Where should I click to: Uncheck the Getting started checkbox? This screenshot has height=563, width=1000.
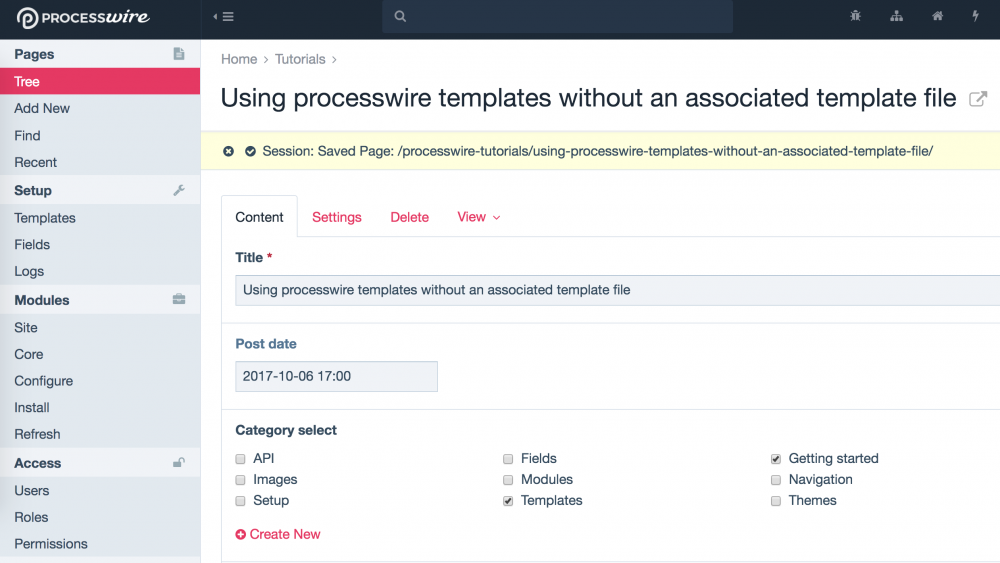click(x=776, y=459)
